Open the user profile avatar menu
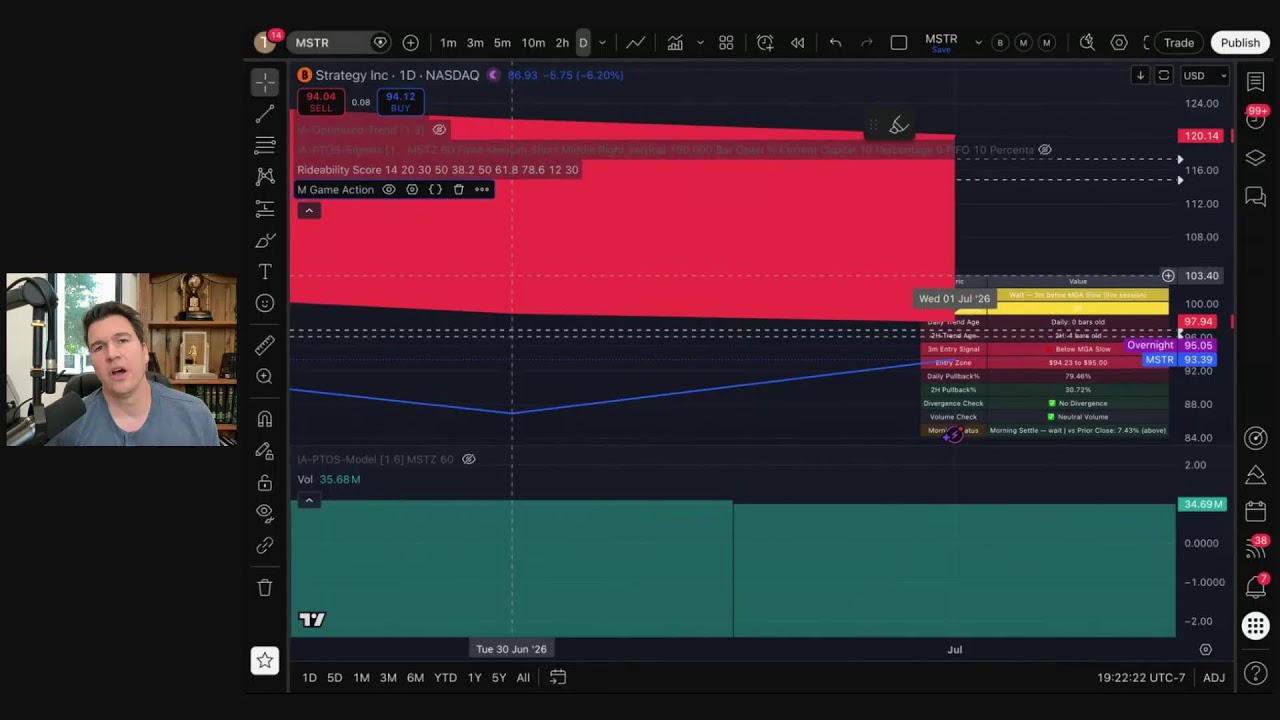 [265, 42]
